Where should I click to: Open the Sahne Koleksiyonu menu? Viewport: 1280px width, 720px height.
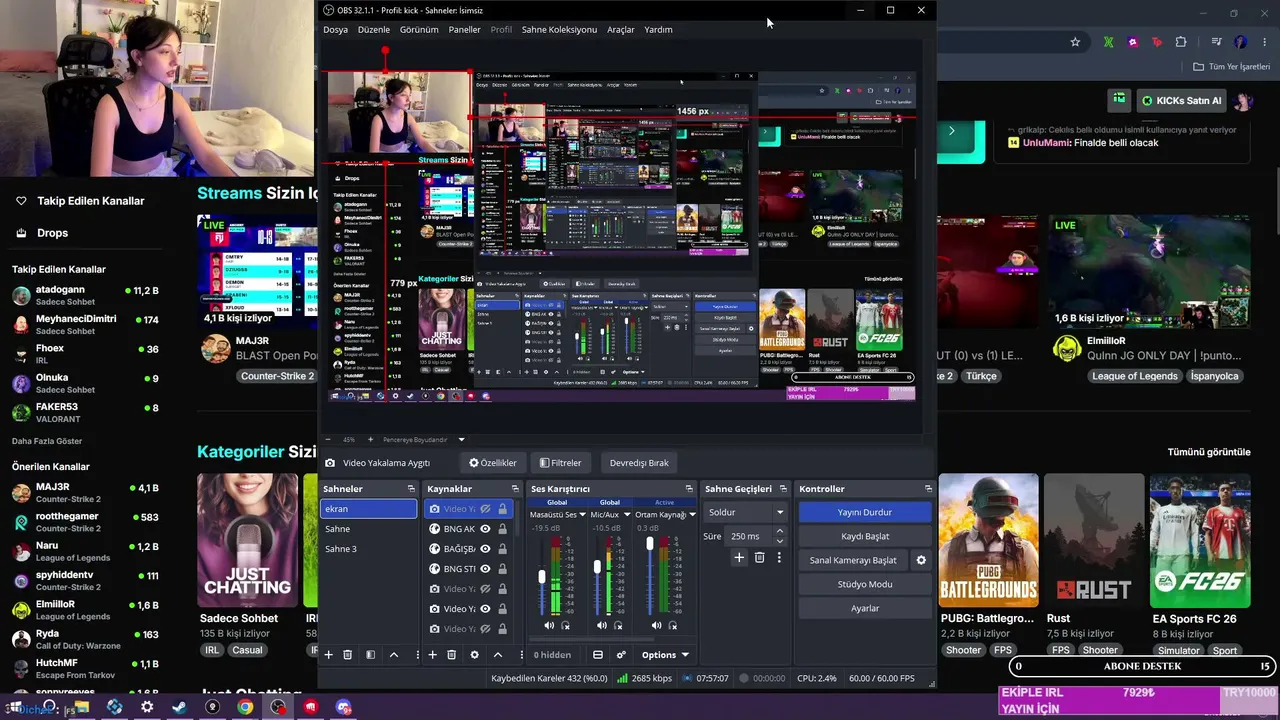[559, 30]
